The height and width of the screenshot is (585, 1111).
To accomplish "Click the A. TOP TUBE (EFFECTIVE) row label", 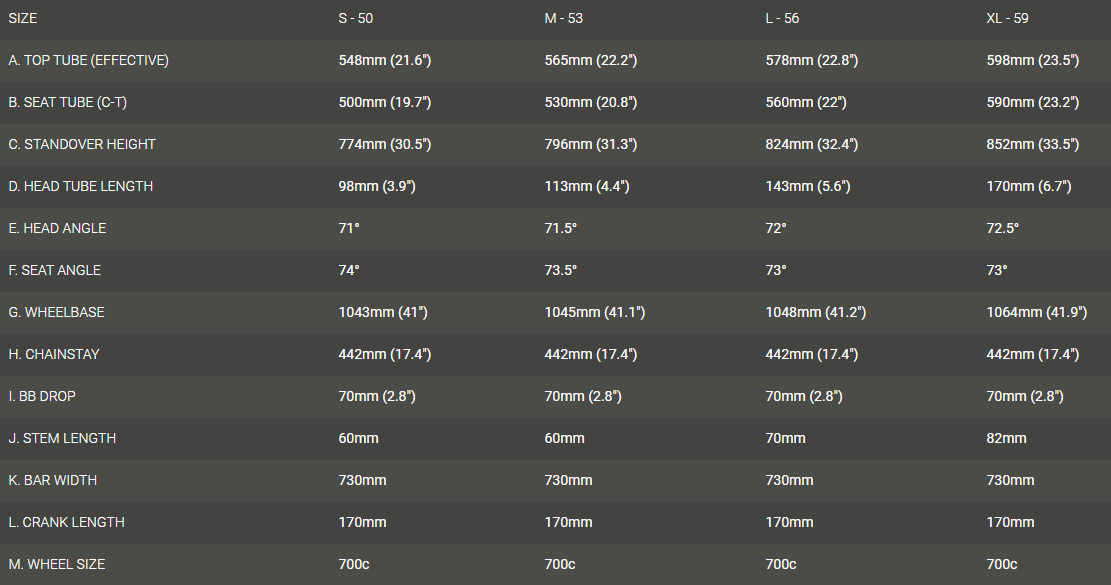I will (x=88, y=60).
